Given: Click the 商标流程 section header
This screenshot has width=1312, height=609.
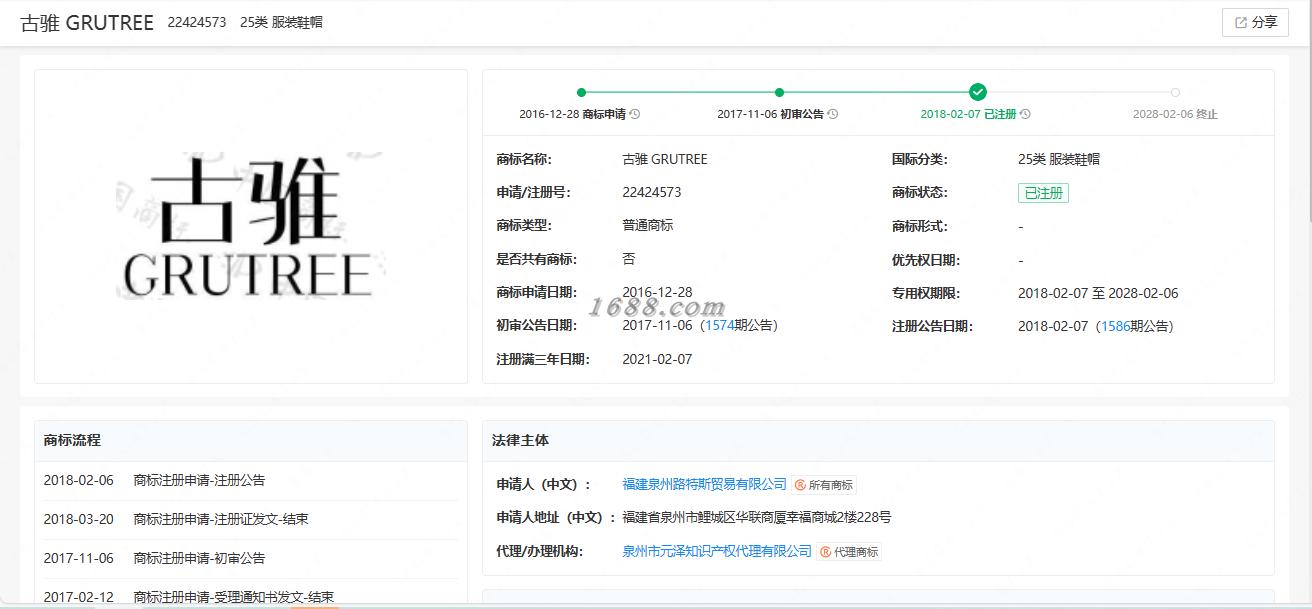Looking at the screenshot, I should click(251, 440).
